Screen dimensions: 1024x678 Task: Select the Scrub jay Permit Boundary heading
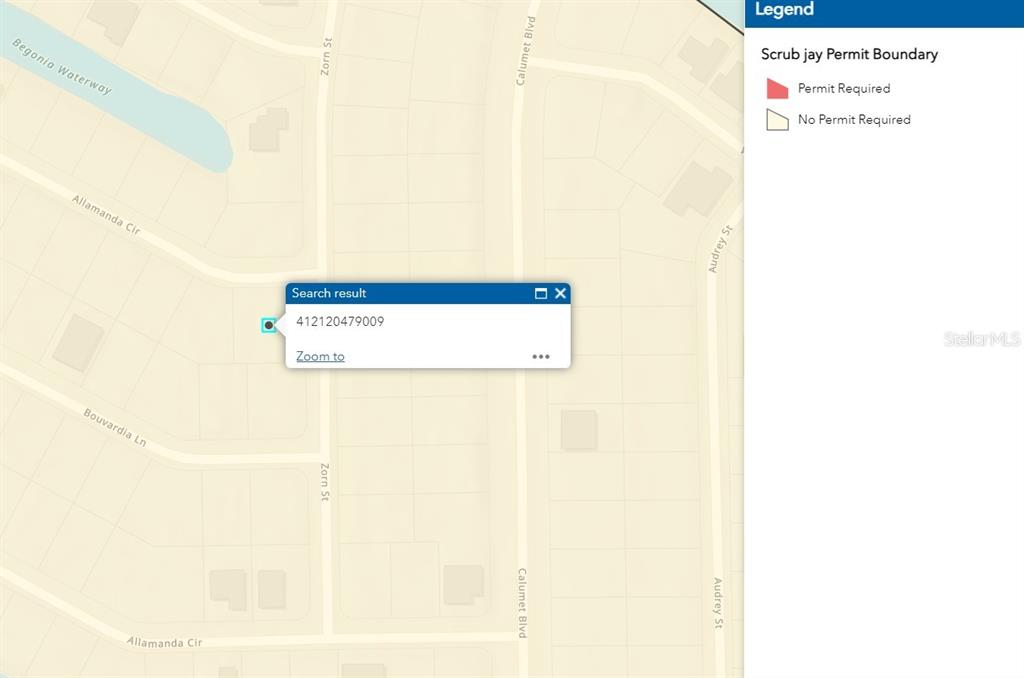pyautogui.click(x=849, y=54)
